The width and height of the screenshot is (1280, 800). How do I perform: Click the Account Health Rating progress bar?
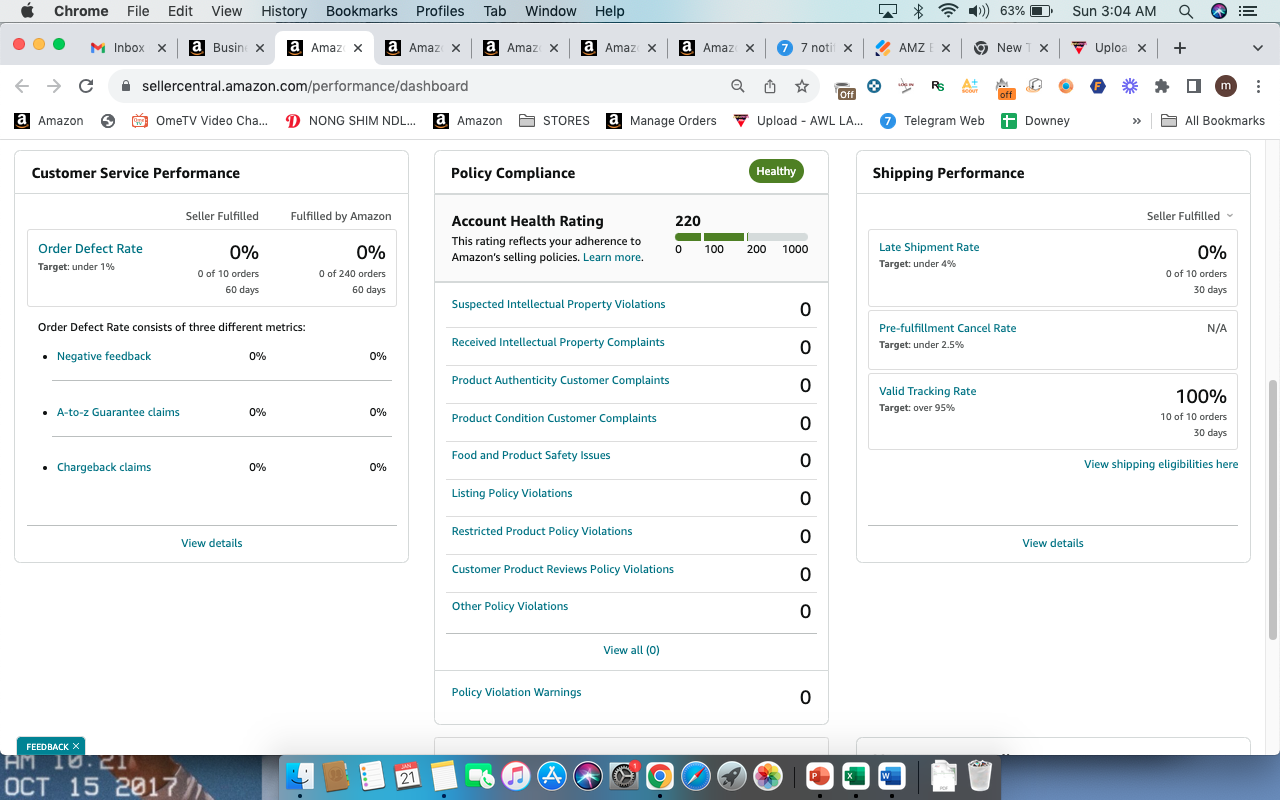[741, 237]
